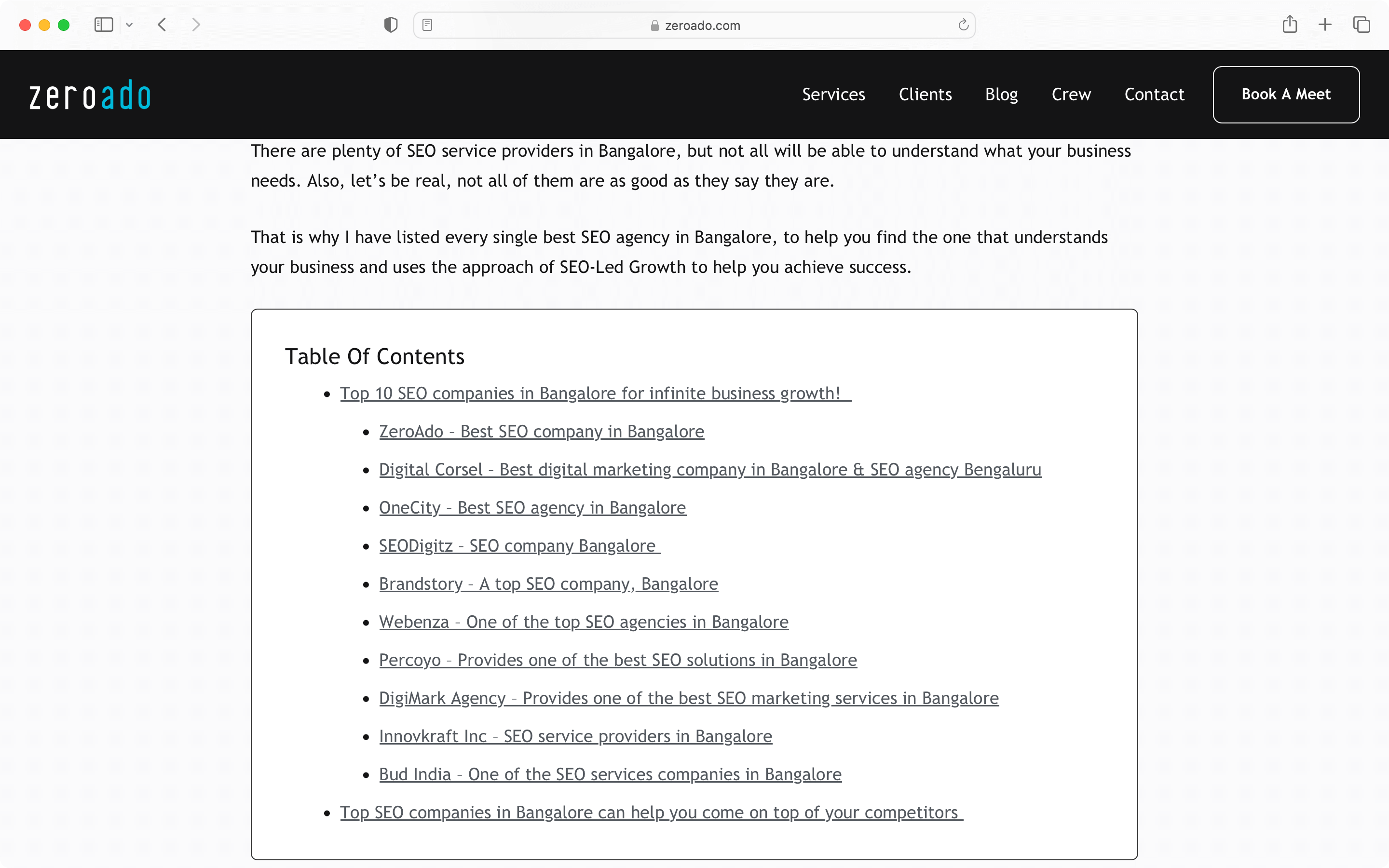
Task: Open the Services menu item
Action: 833,94
